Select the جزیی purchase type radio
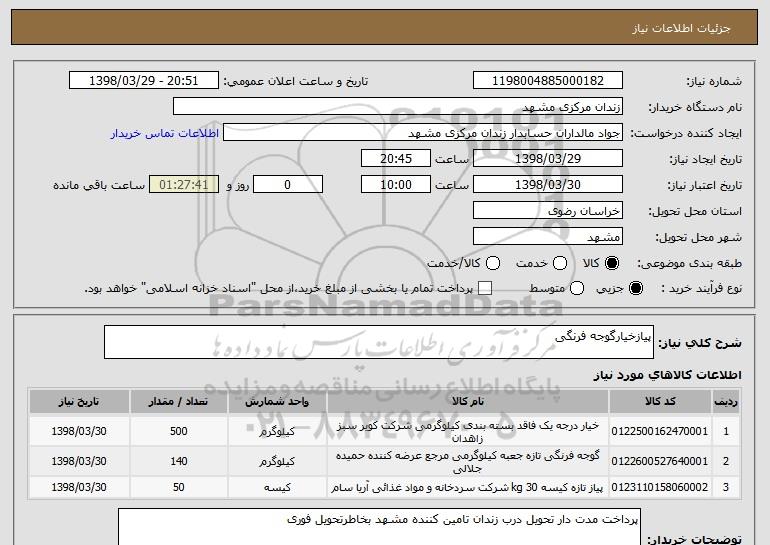Viewport: 770px width, 545px height. [635, 289]
